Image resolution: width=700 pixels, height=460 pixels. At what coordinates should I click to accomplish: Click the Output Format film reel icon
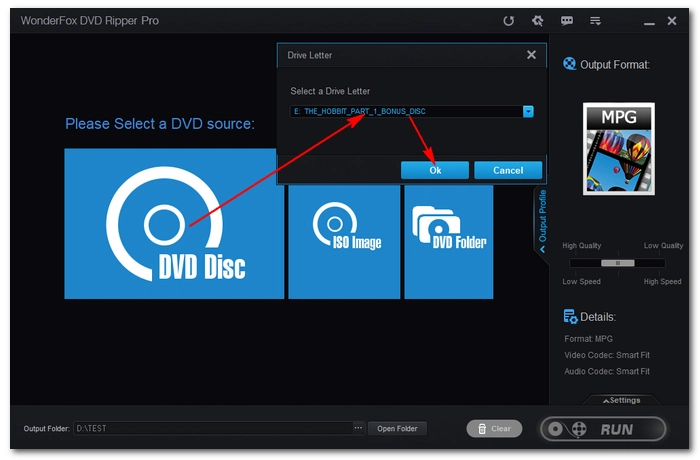(569, 64)
